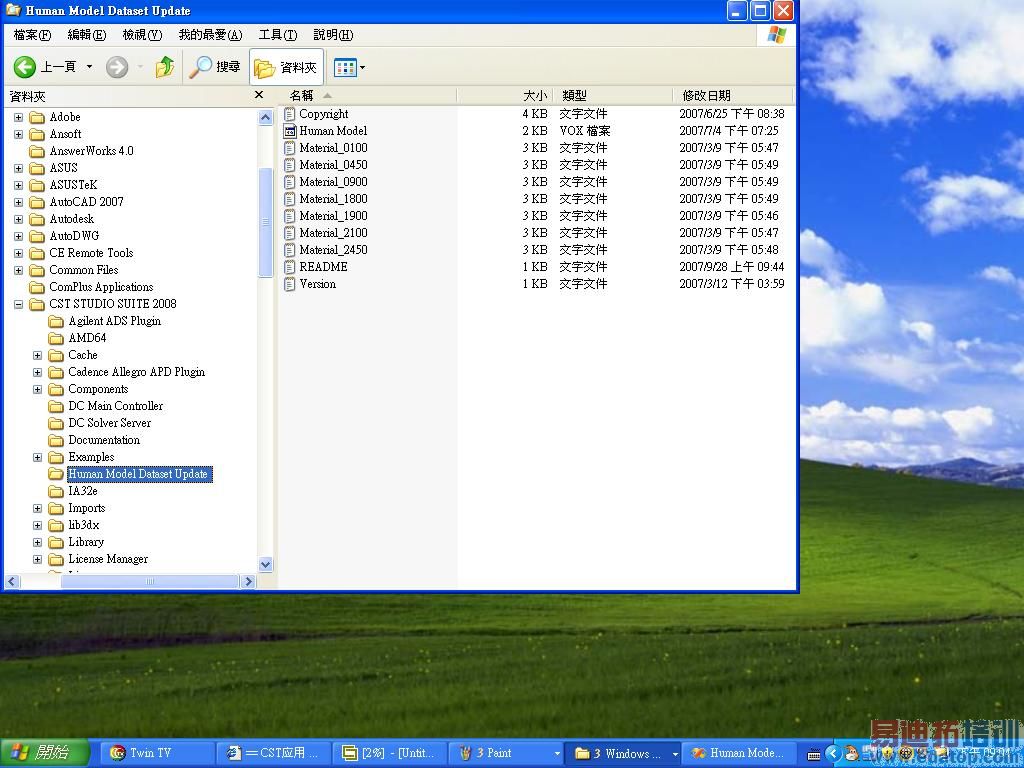
Task: Close the 資料夾 folder tree pane
Action: click(x=259, y=95)
